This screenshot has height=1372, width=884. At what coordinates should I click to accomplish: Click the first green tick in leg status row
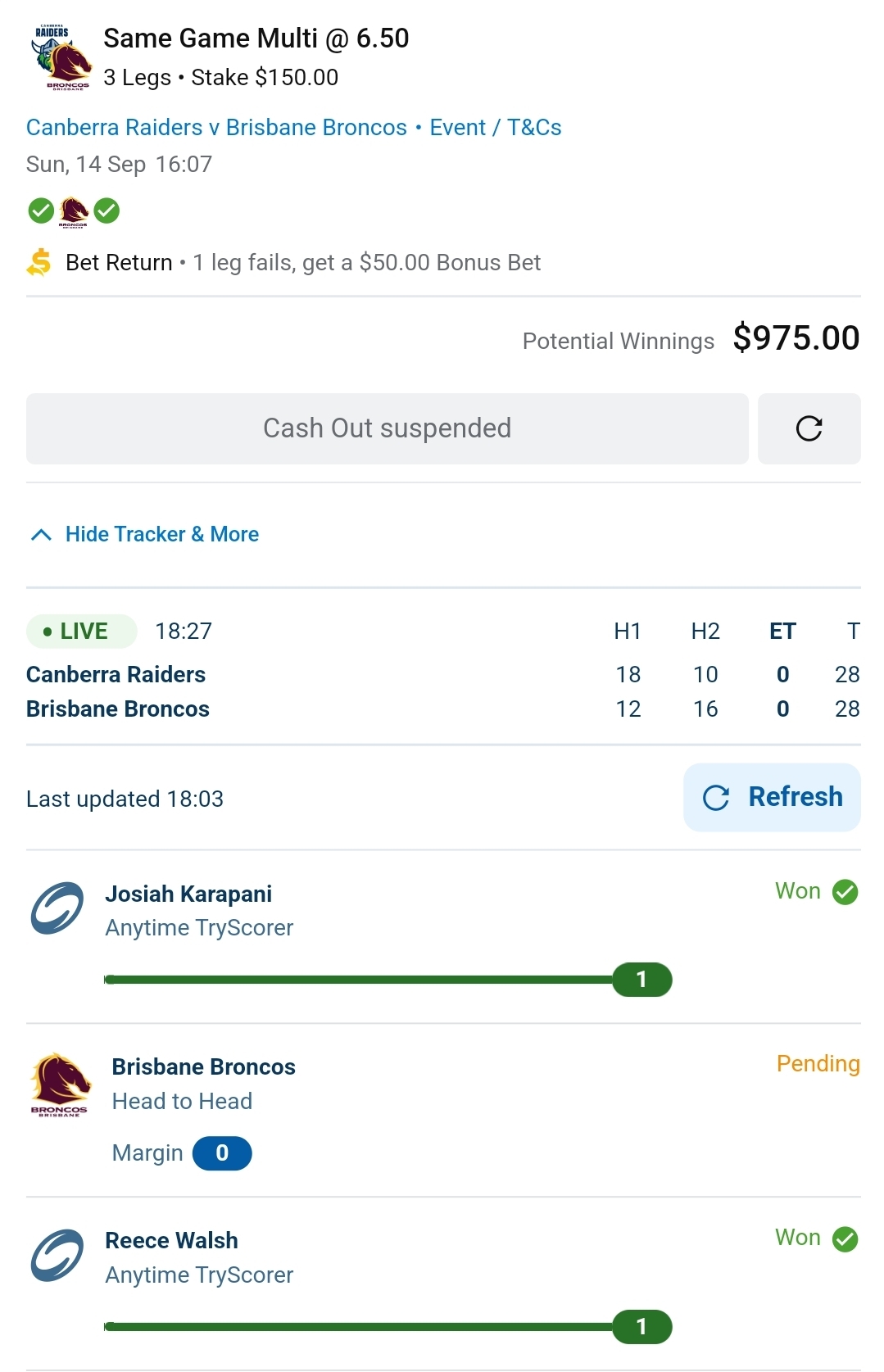[x=41, y=211]
